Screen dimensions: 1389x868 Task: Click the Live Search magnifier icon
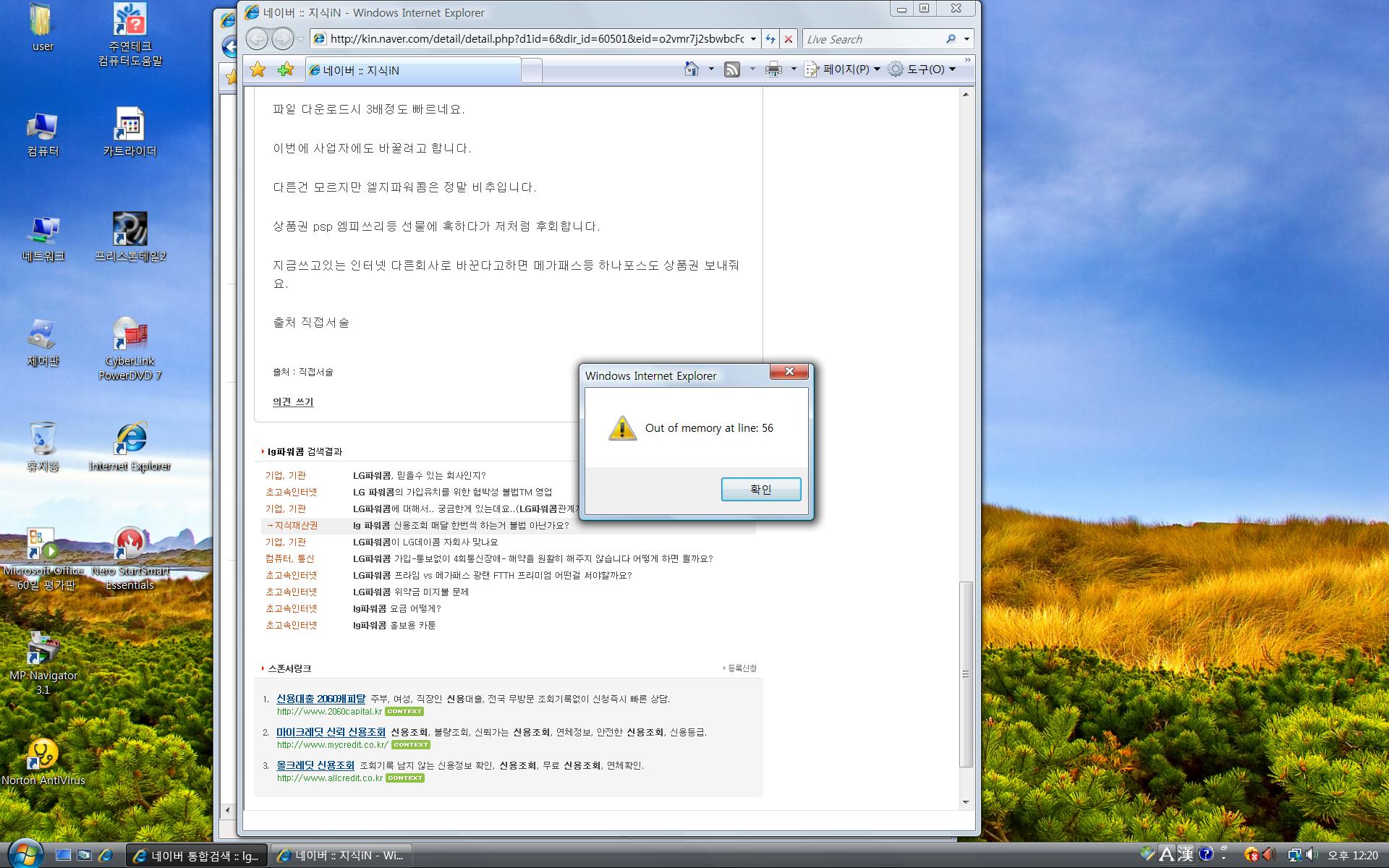point(951,39)
